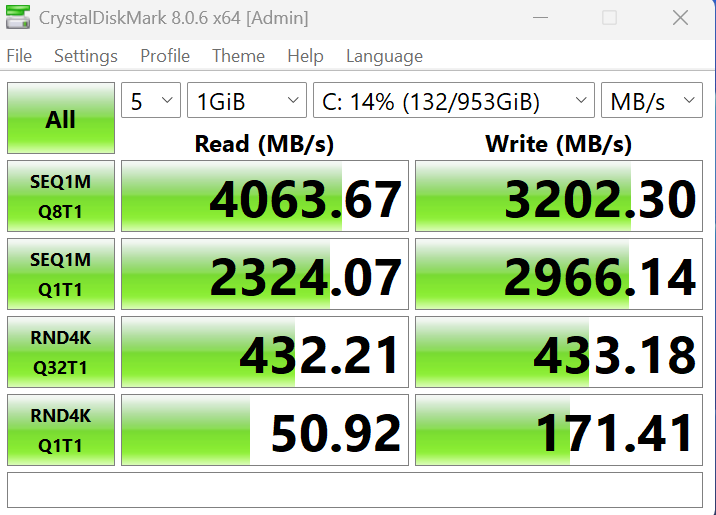Viewport: 716px width, 515px height.
Task: Open the Settings menu
Action: click(86, 56)
